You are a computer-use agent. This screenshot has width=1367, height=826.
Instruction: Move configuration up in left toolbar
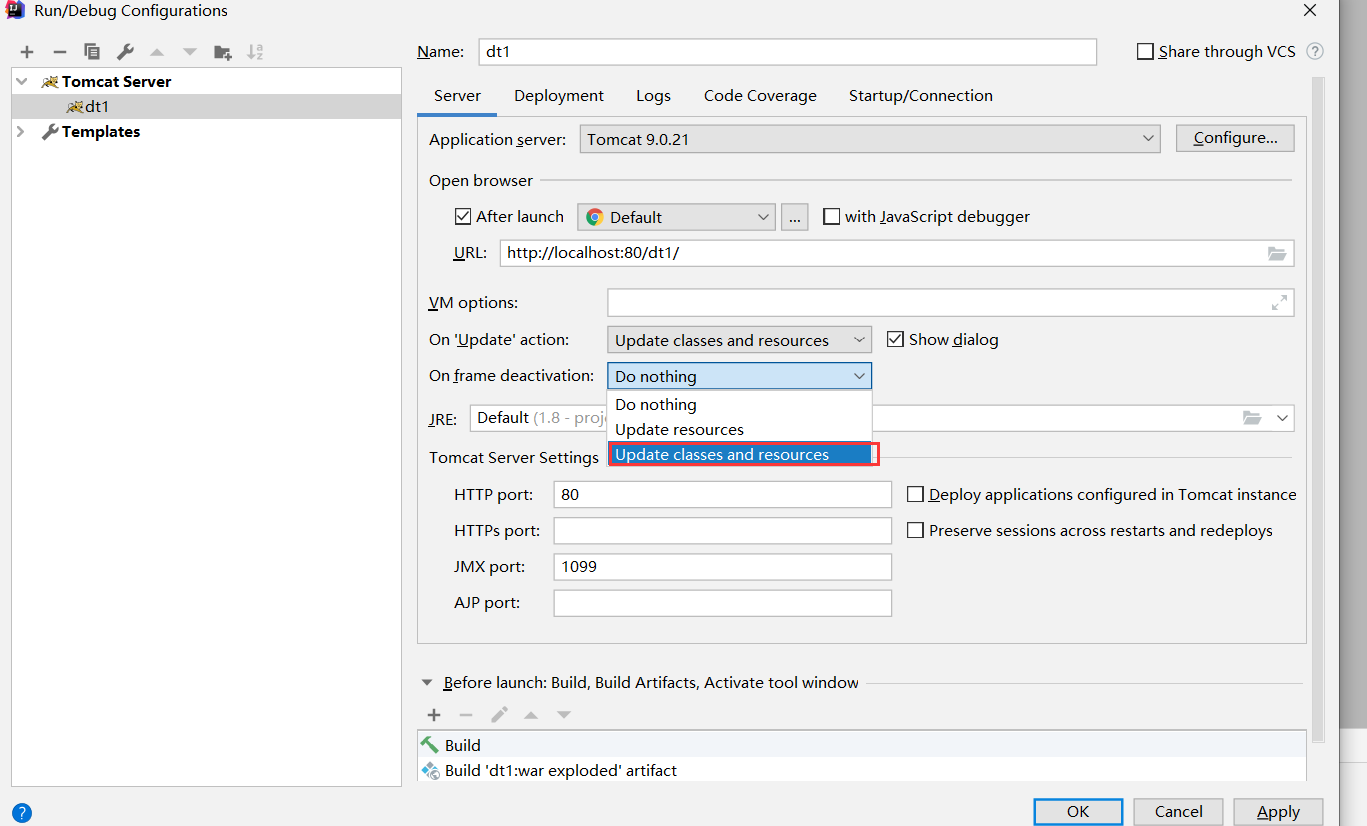(157, 52)
